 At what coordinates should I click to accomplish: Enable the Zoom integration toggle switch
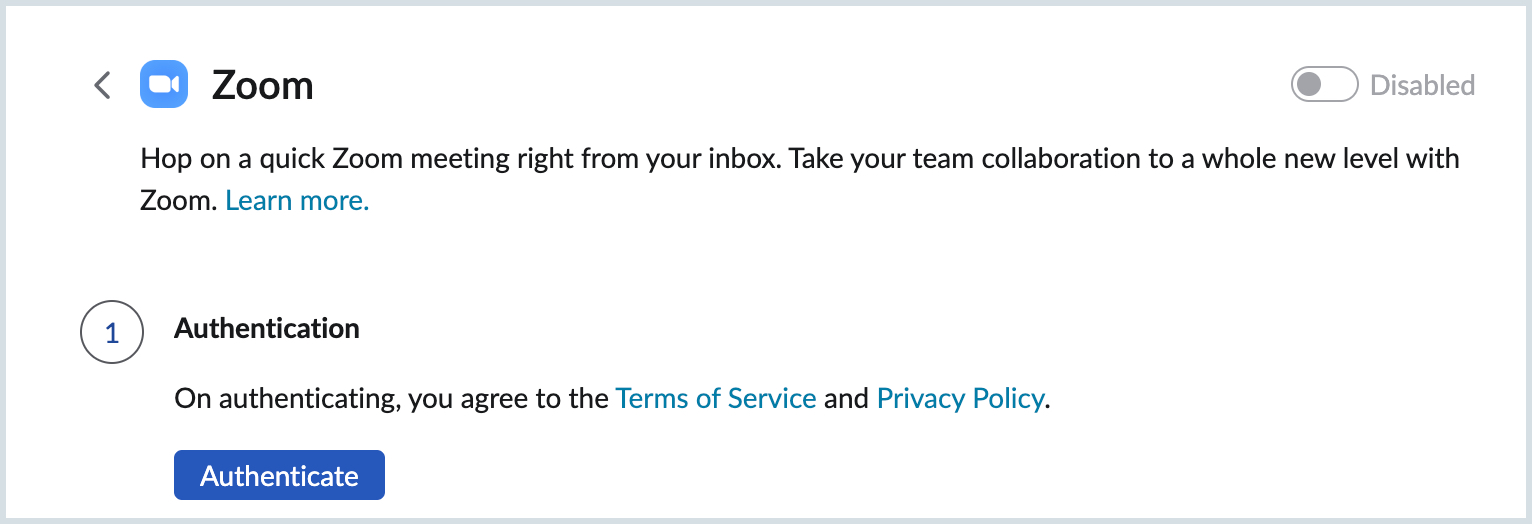1324,85
